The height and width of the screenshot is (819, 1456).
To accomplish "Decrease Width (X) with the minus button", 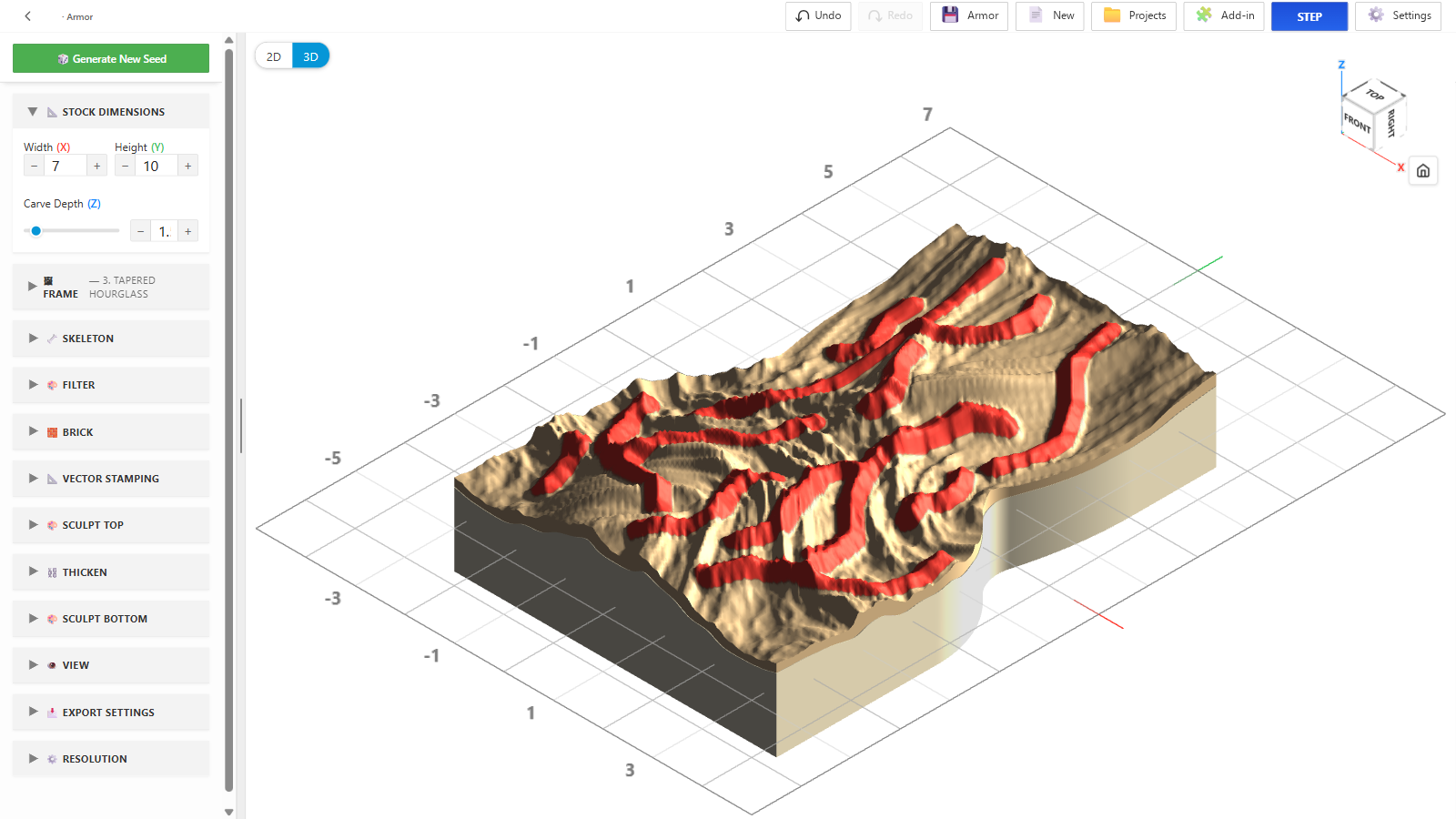I will [35, 166].
